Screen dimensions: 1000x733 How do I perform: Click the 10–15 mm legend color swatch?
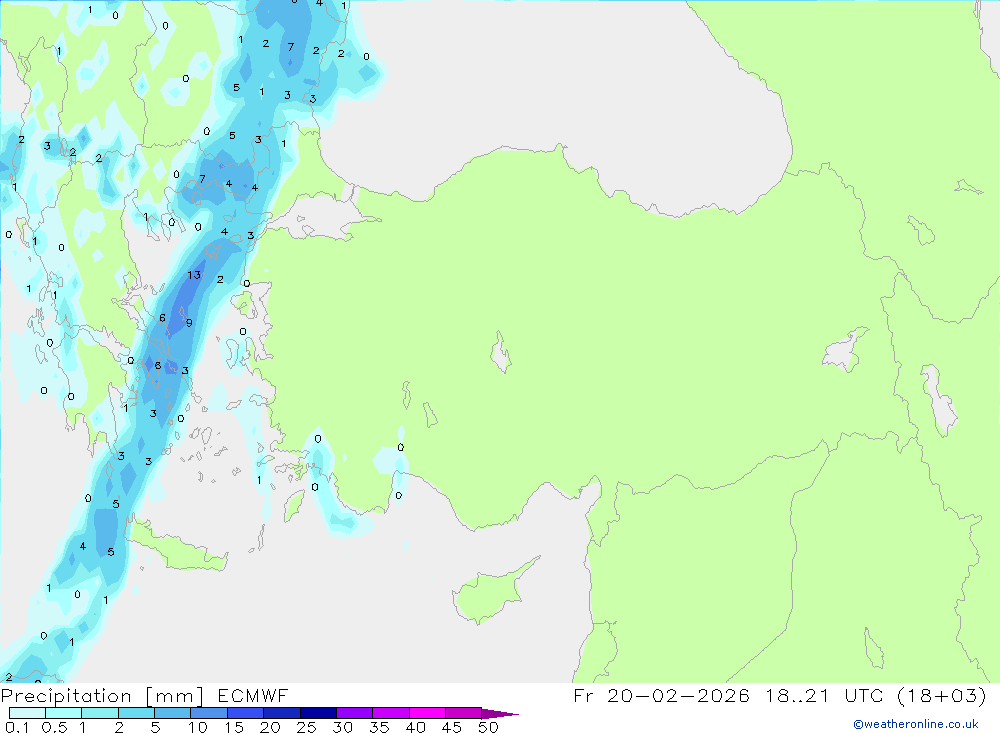point(209,713)
